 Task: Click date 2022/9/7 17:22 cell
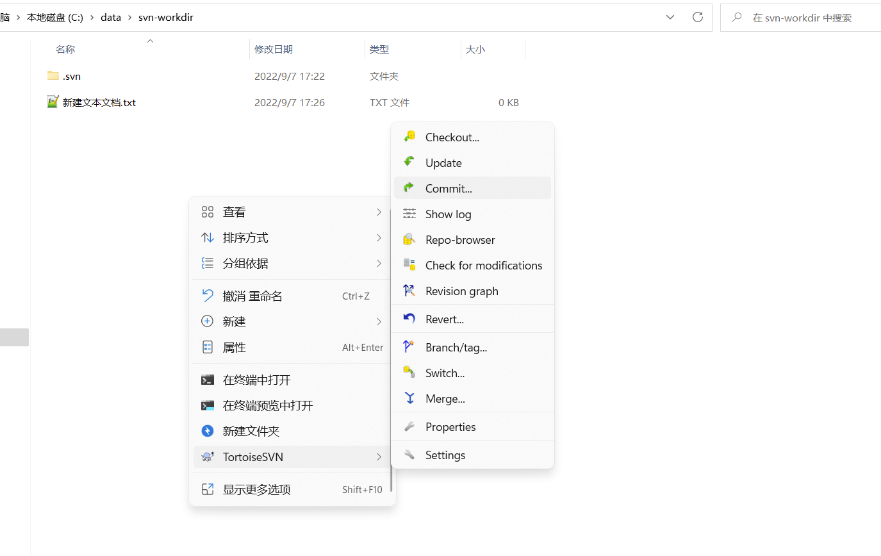289,76
